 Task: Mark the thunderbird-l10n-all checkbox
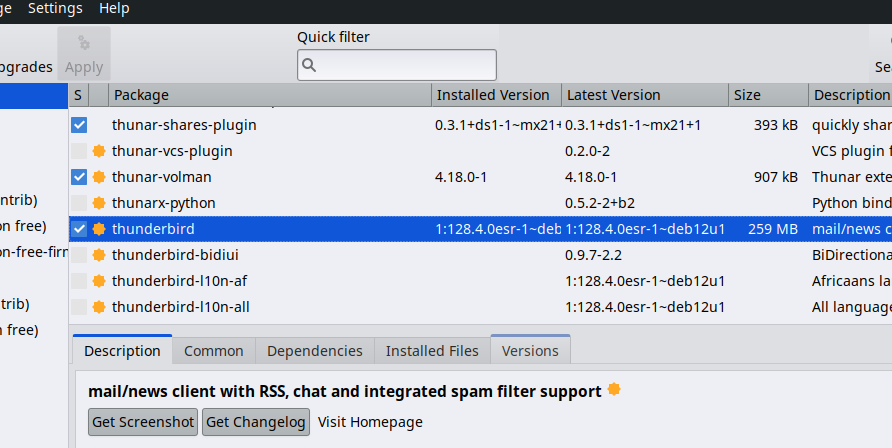tap(79, 307)
